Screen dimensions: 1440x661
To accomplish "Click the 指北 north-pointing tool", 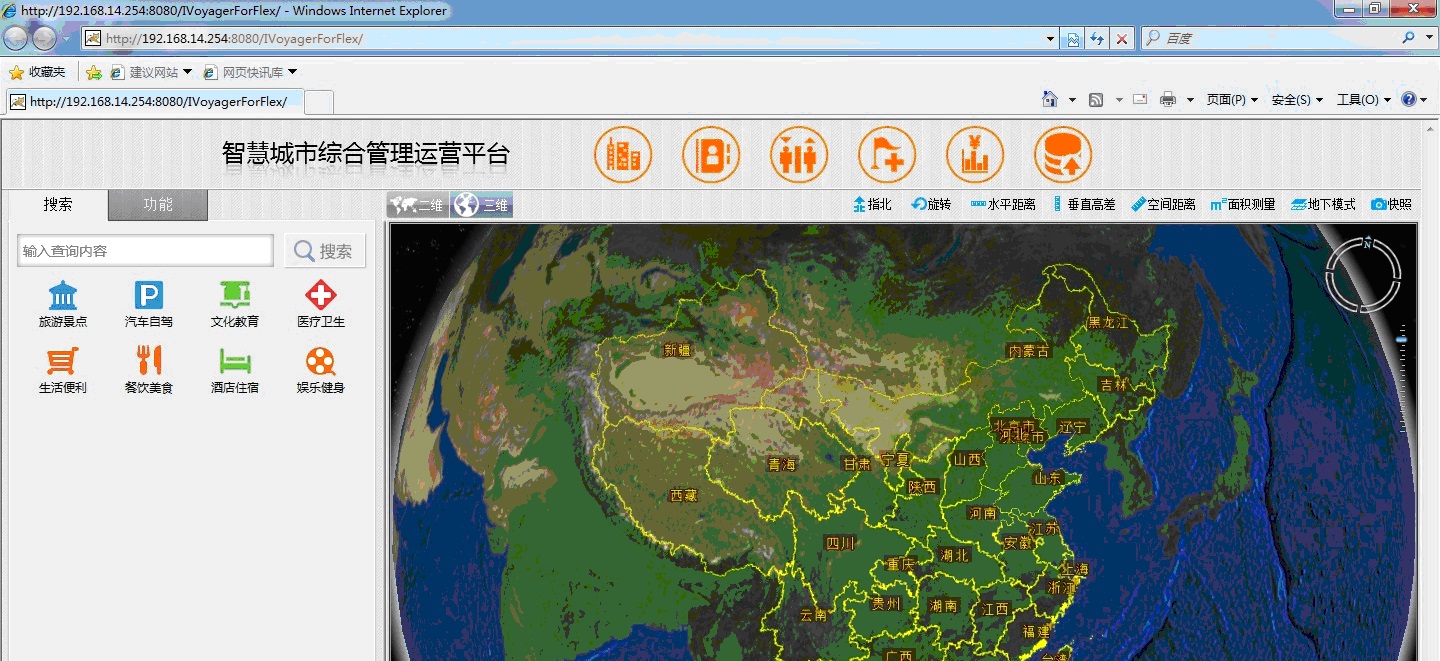I will tap(872, 204).
